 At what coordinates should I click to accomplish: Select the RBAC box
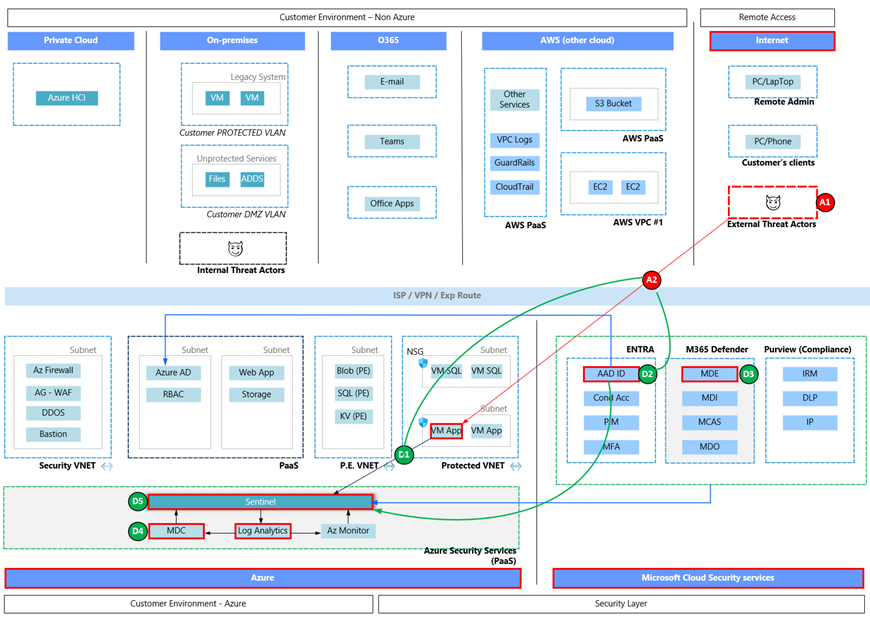point(173,394)
